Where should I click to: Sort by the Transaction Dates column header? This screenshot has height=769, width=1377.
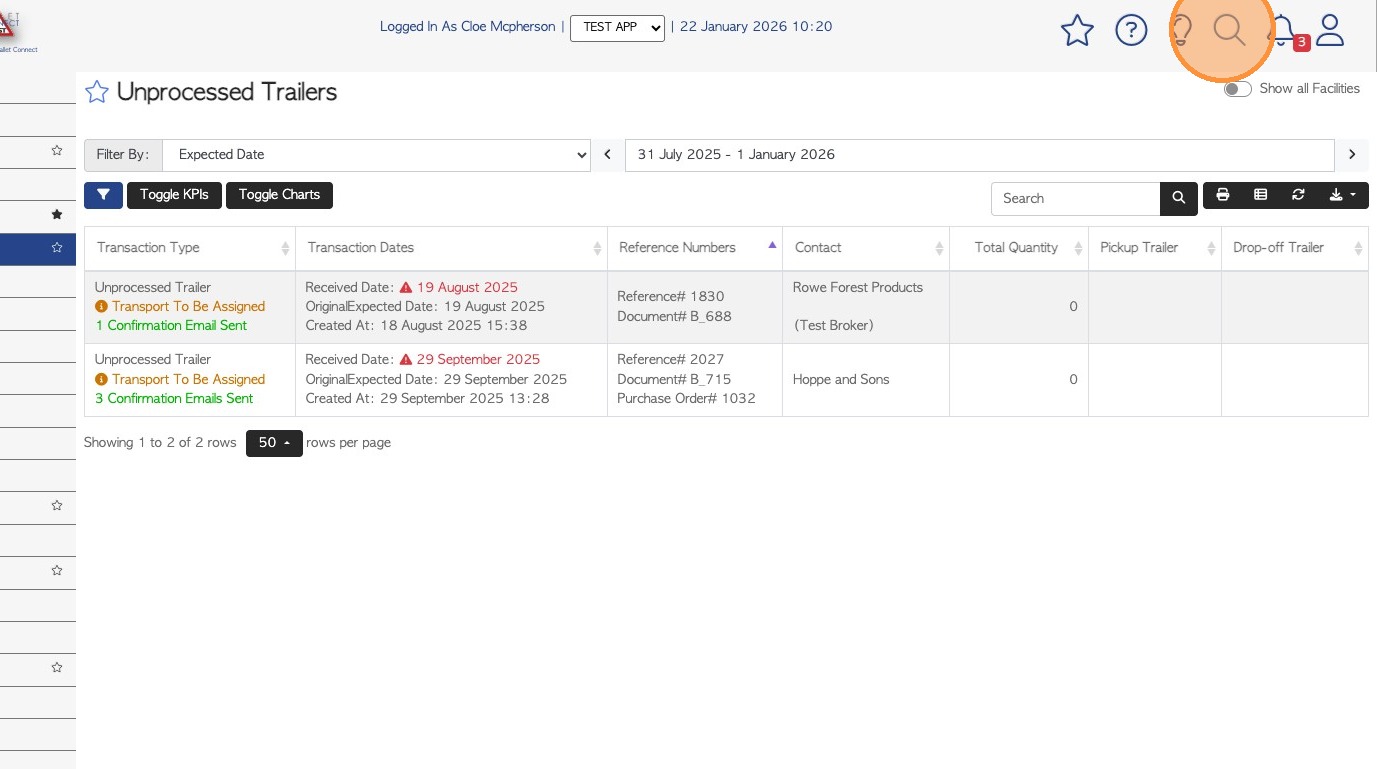pyautogui.click(x=452, y=248)
